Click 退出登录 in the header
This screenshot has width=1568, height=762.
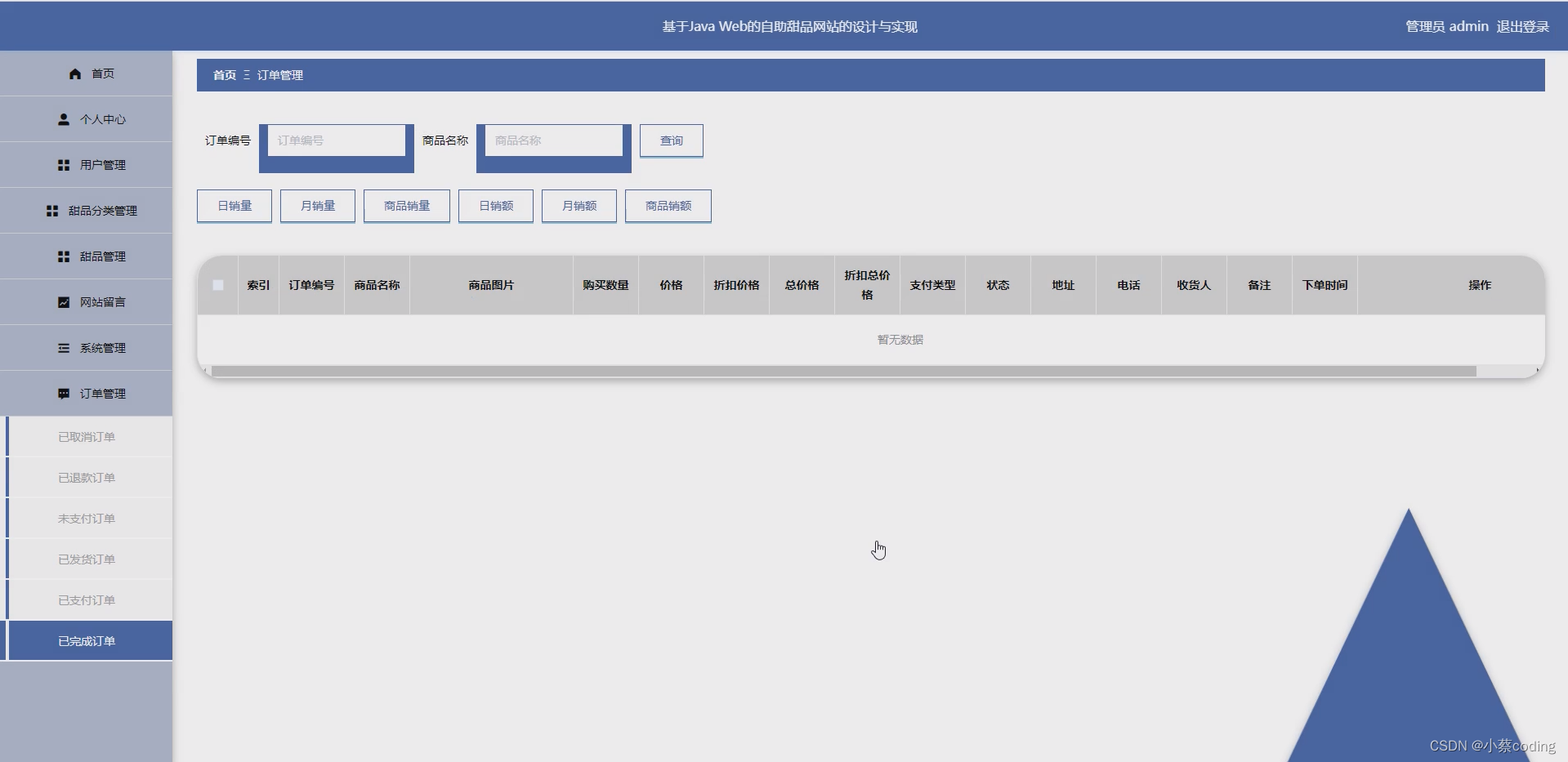[1523, 26]
